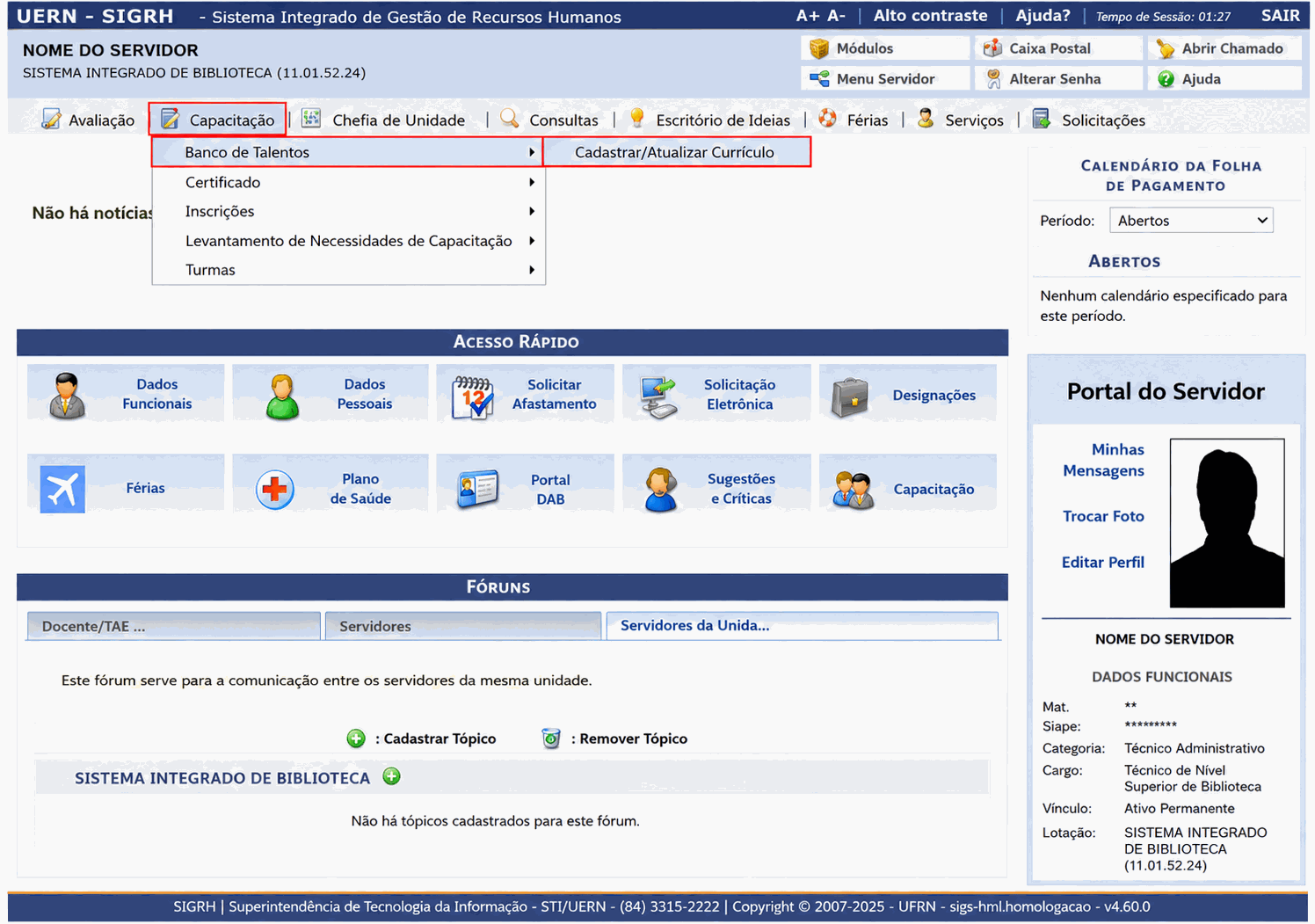Open Sugestões e Críticas headset icon
The height and width of the screenshot is (924, 1315).
point(660,490)
